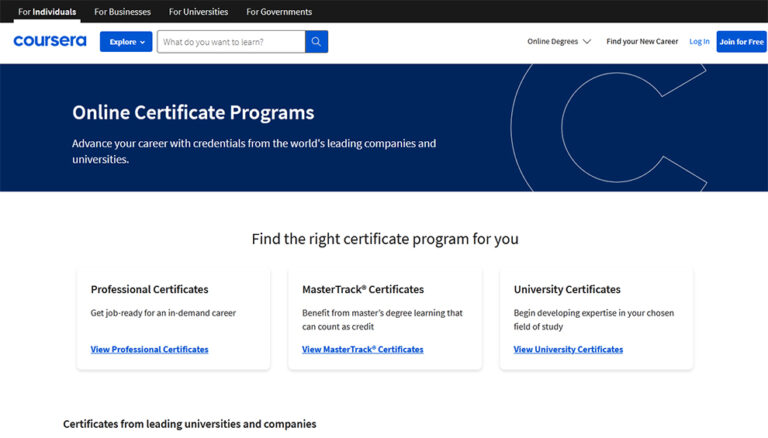Focus the 'What do you want to learn?' field
This screenshot has width=768, height=438.
(x=231, y=42)
